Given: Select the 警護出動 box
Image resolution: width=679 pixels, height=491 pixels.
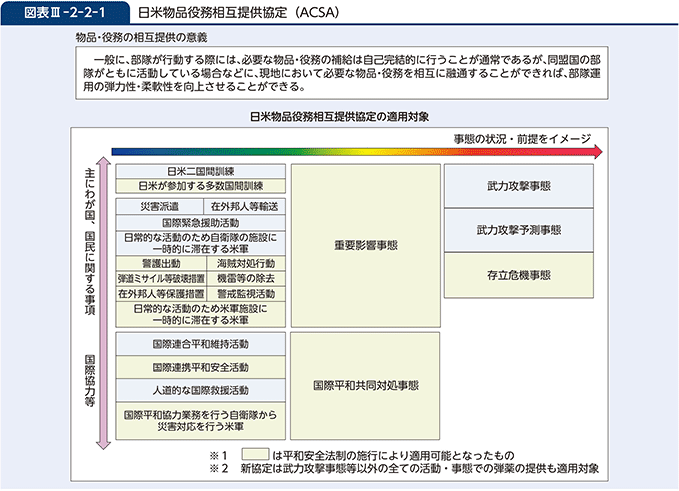Looking at the screenshot, I should coord(161,263).
